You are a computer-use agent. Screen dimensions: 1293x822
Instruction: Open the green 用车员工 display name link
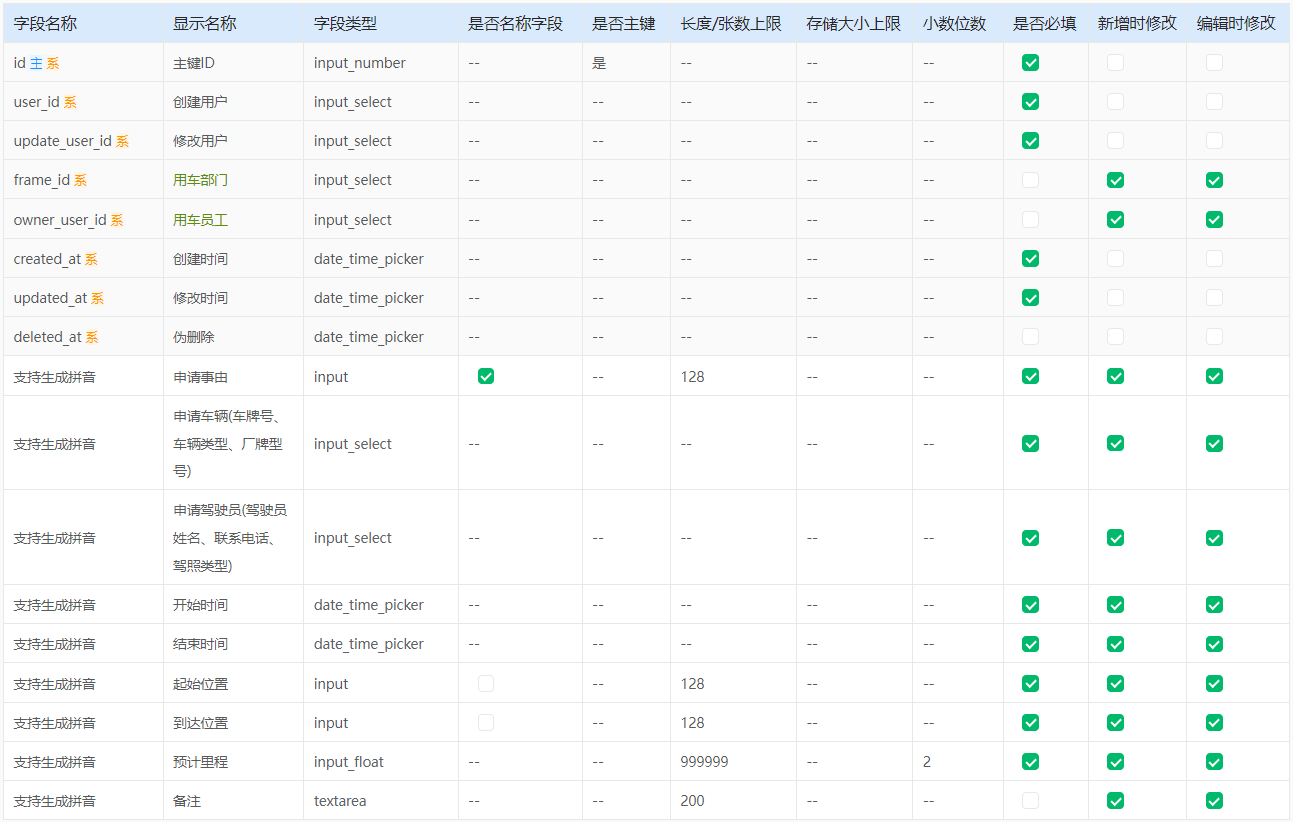pyautogui.click(x=200, y=220)
